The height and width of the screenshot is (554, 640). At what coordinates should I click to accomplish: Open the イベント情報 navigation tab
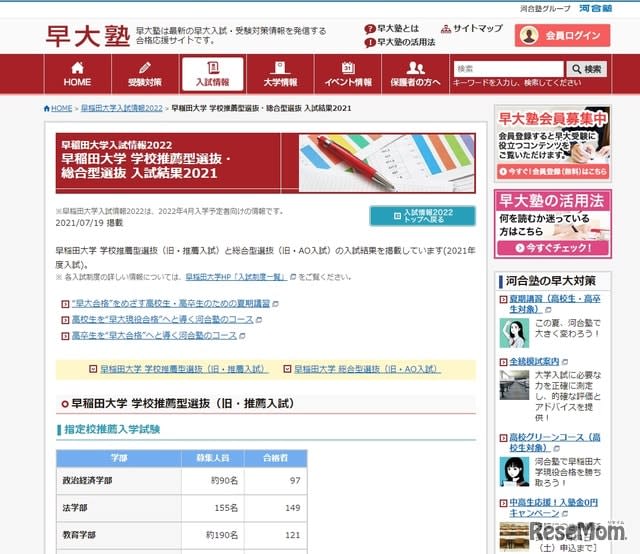[x=348, y=74]
